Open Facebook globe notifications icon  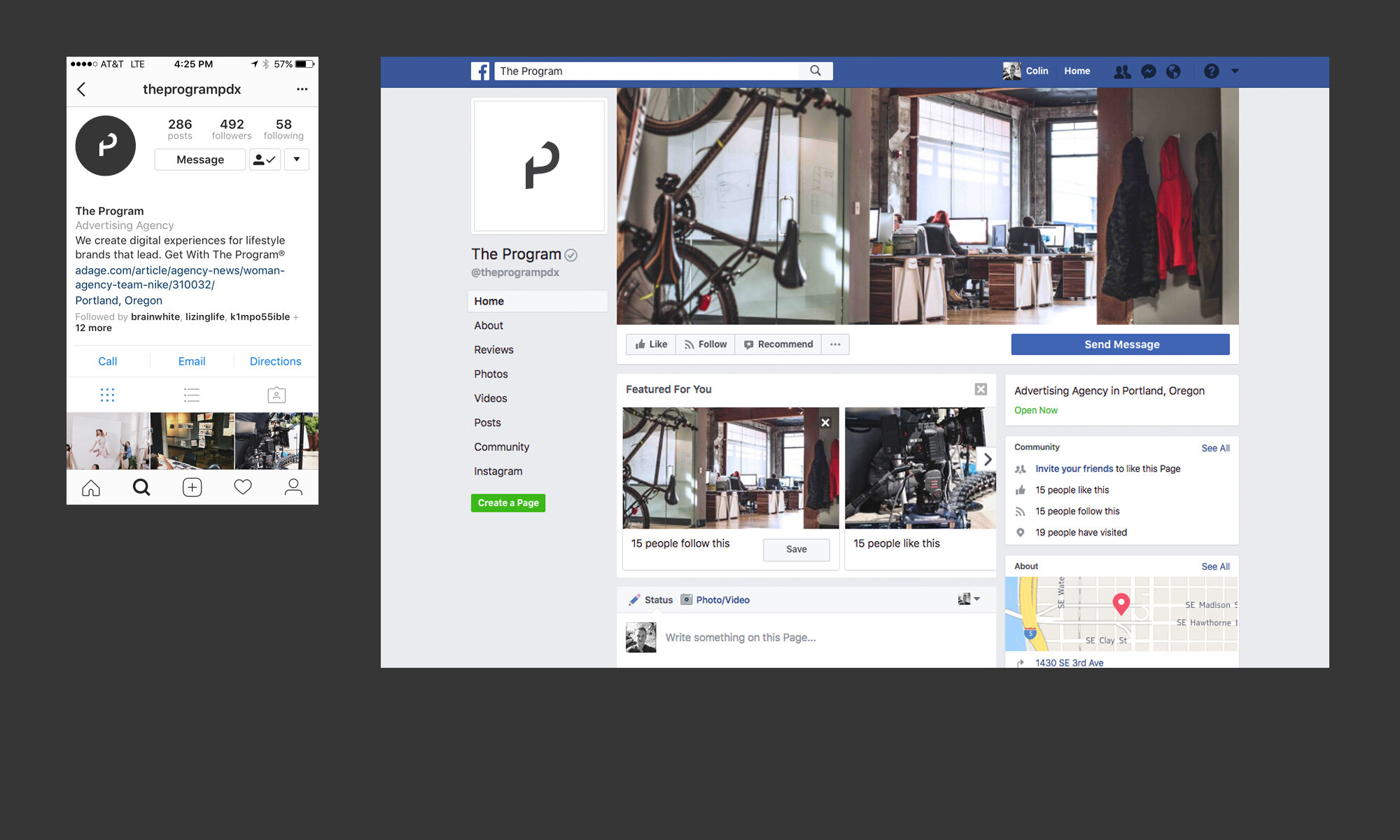click(x=1174, y=71)
